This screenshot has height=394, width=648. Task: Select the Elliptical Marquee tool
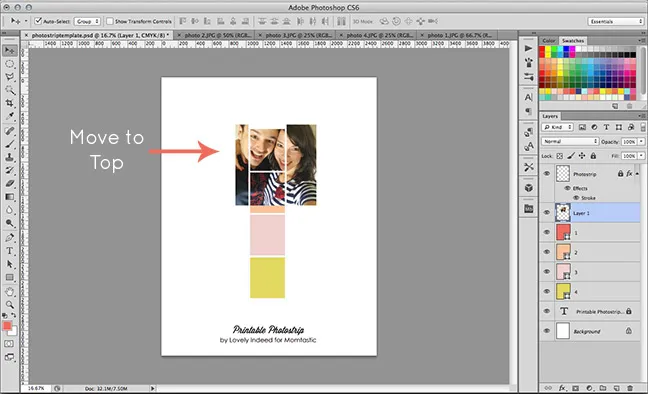(x=9, y=64)
